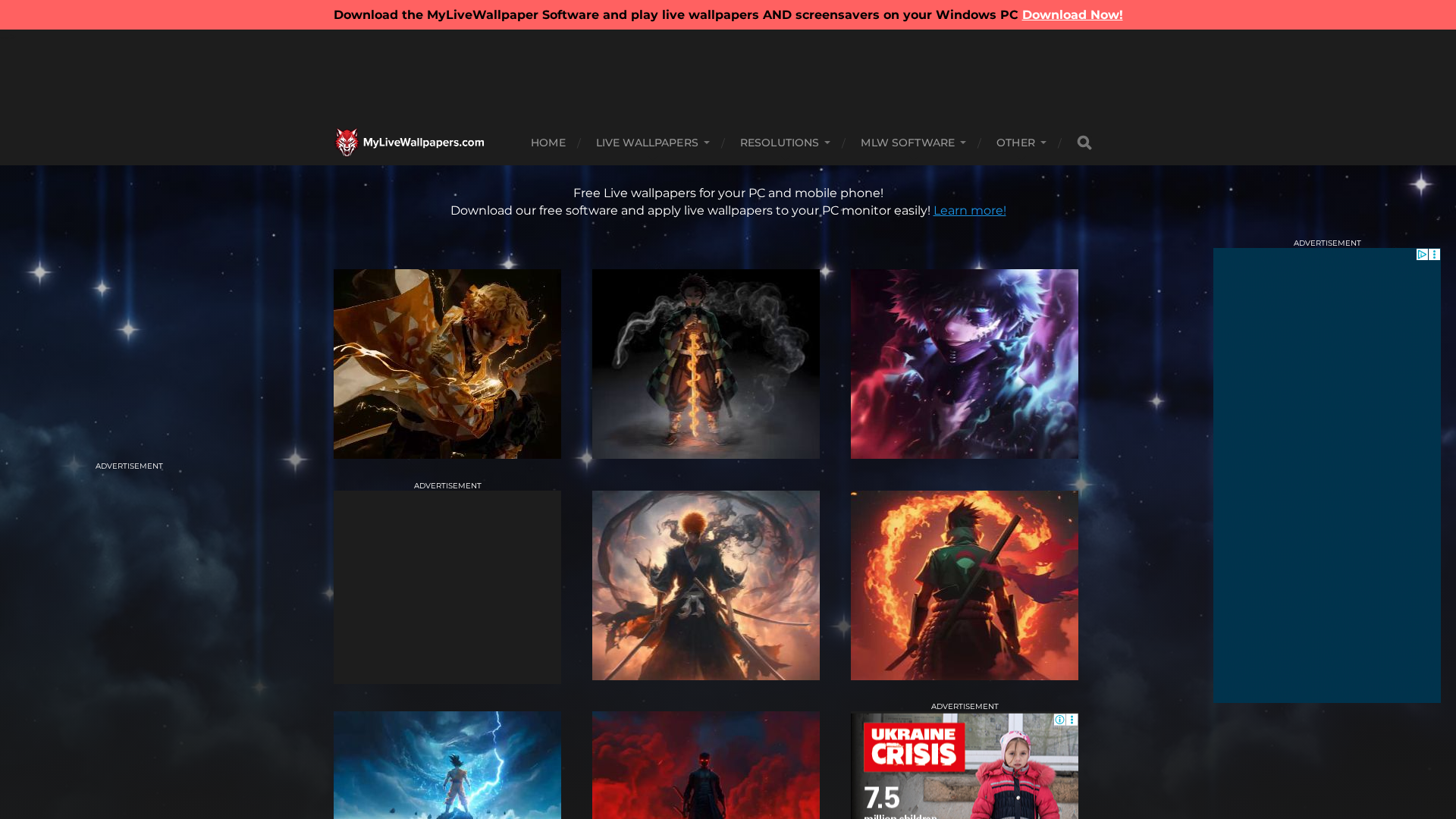
Task: Follow the Learn more! link
Action: click(969, 211)
